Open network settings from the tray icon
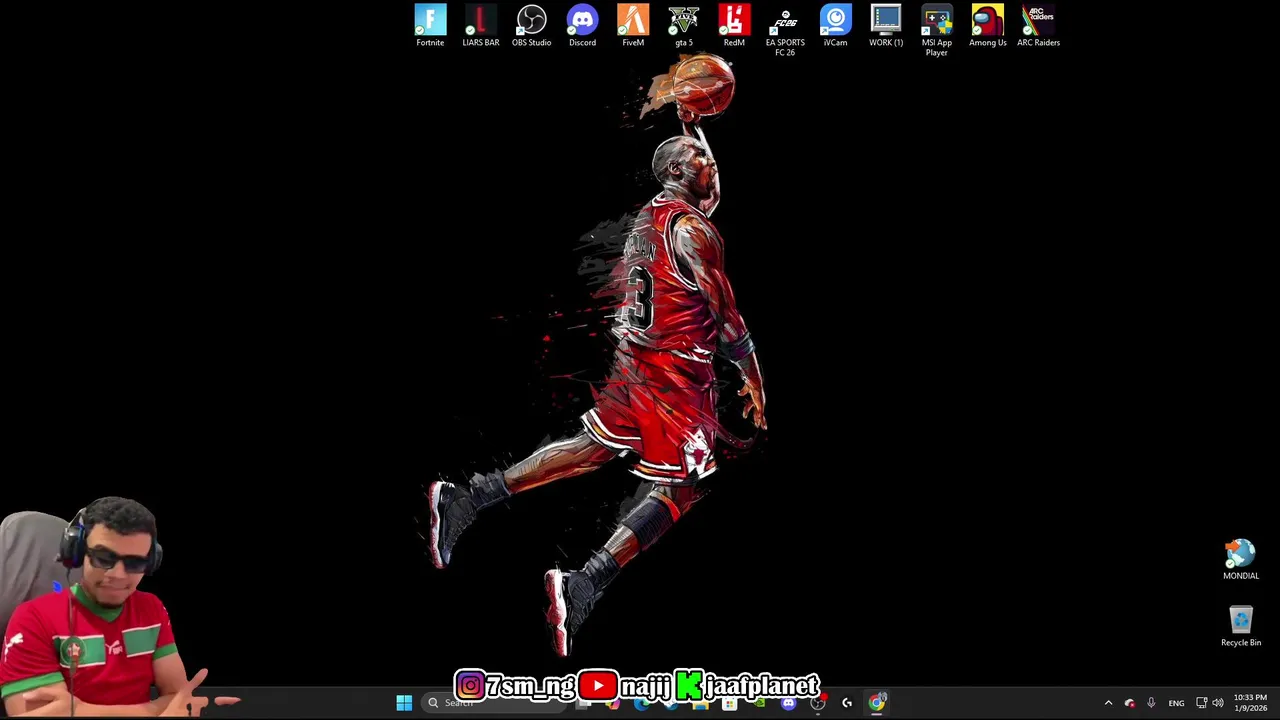The width and height of the screenshot is (1280, 720). pyautogui.click(x=1201, y=703)
